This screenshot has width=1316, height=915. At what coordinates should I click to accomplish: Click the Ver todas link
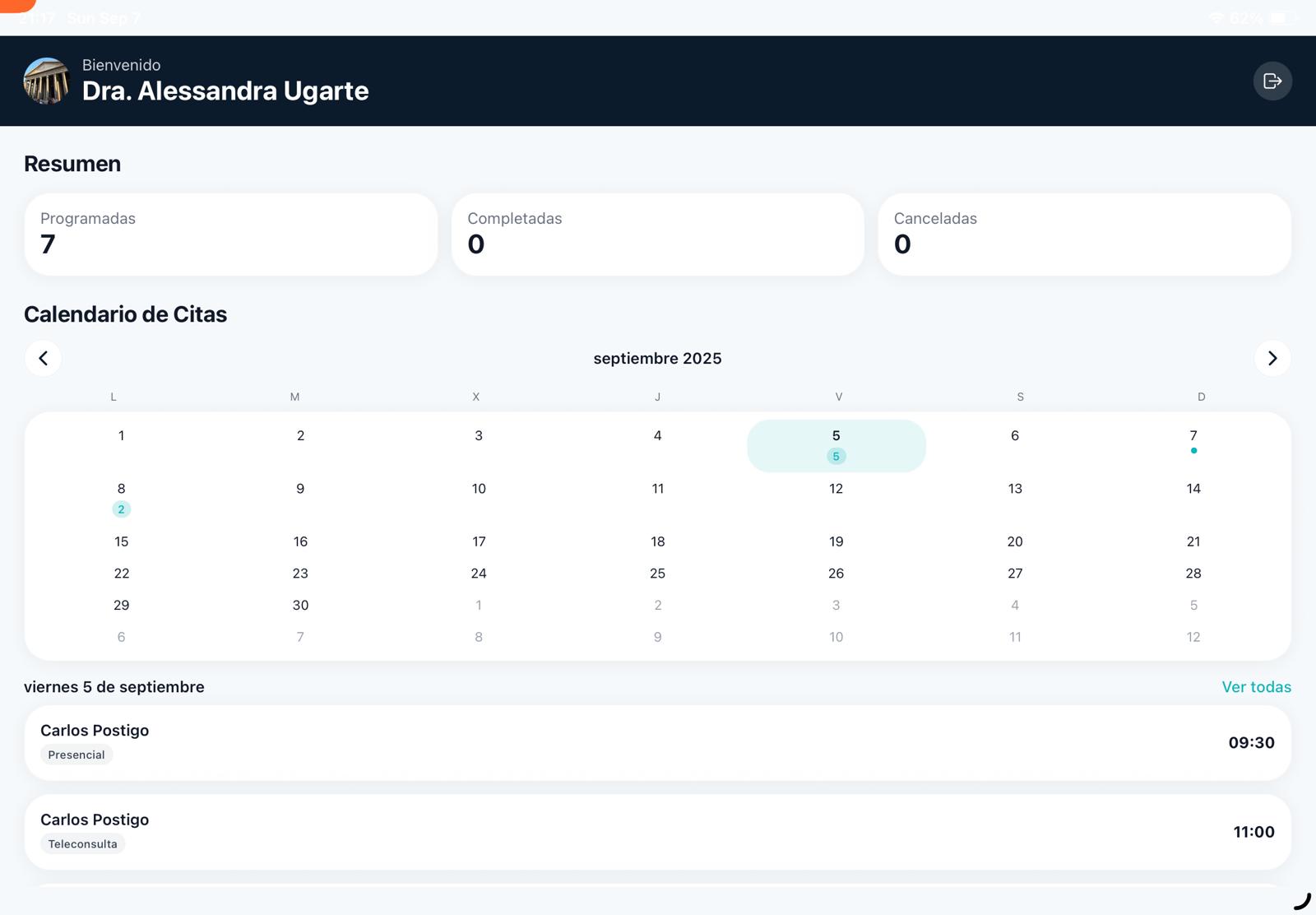coord(1256,687)
